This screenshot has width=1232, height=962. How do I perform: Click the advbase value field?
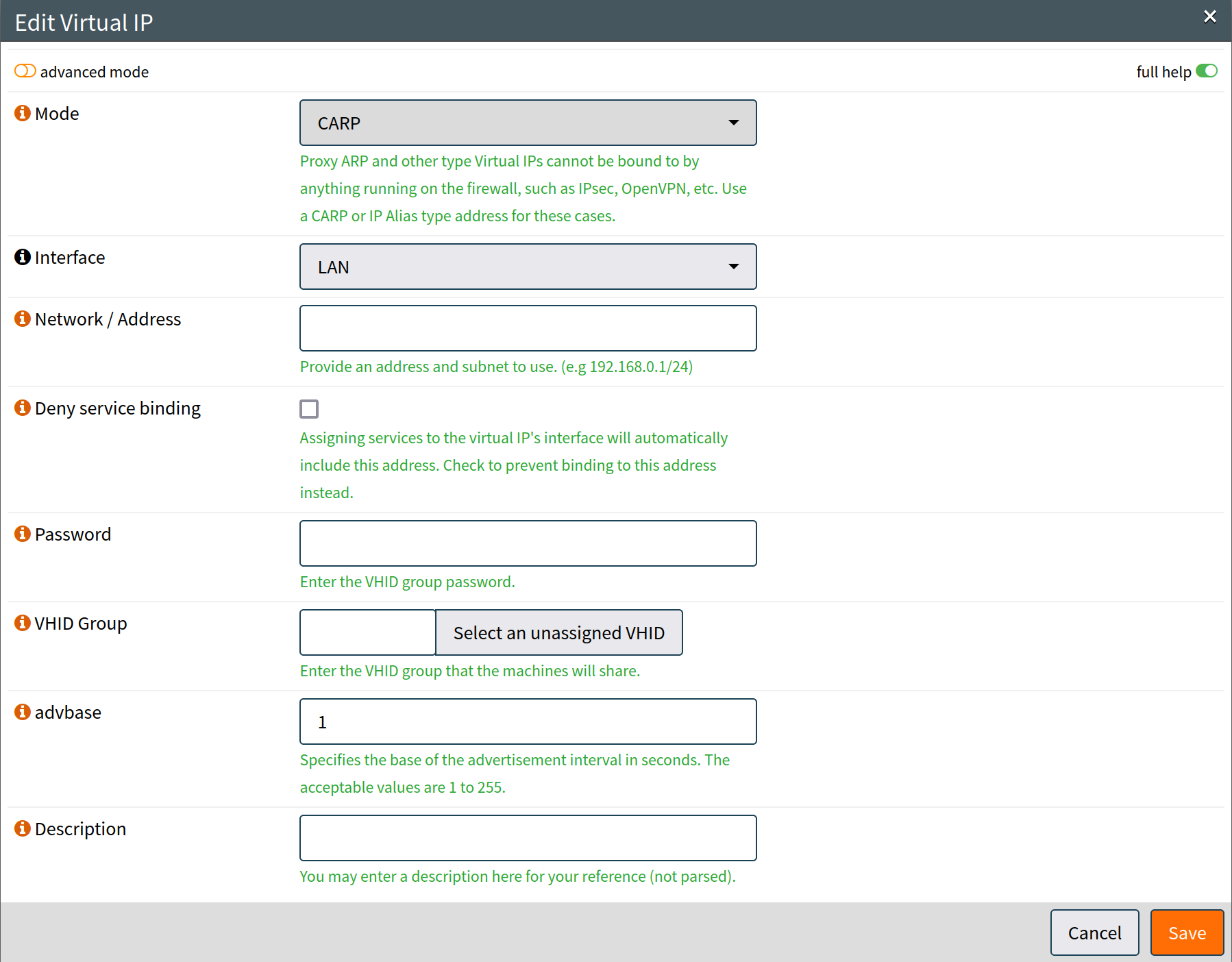click(528, 721)
